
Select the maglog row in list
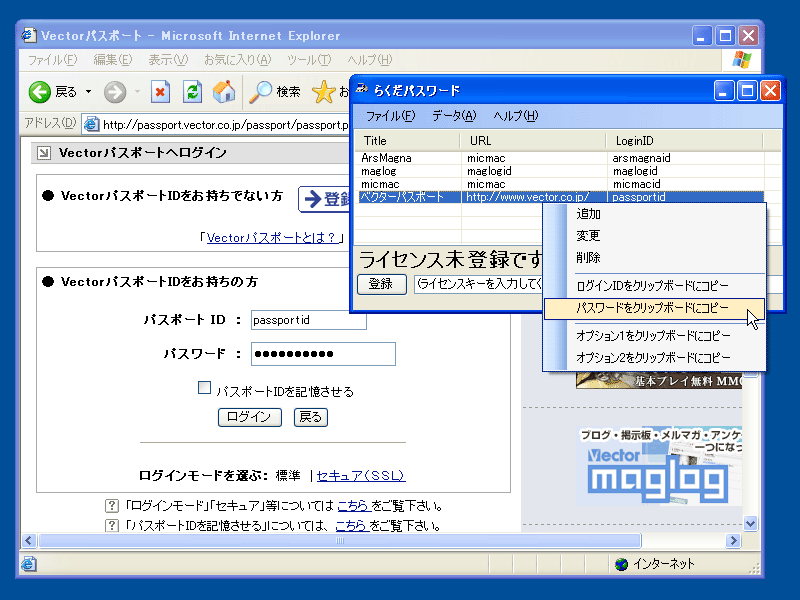(x=561, y=171)
